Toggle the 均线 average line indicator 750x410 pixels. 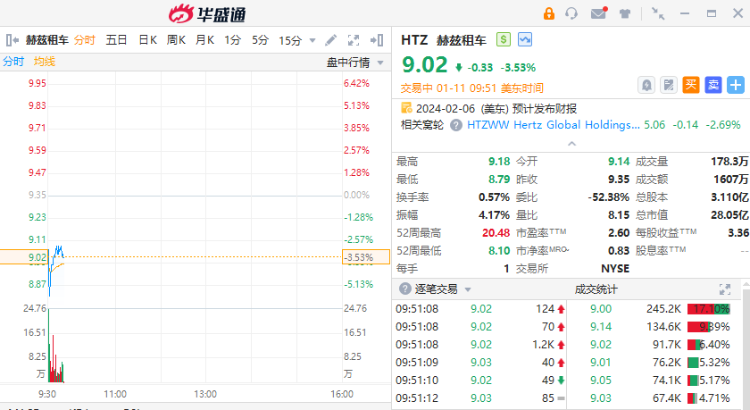pos(45,62)
